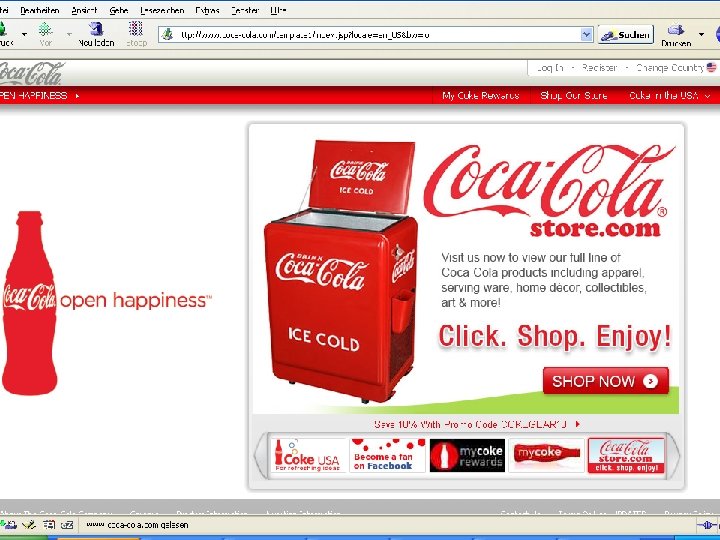The width and height of the screenshot is (720, 540).
Task: Expand the back button history arrow
Action: click(x=24, y=34)
